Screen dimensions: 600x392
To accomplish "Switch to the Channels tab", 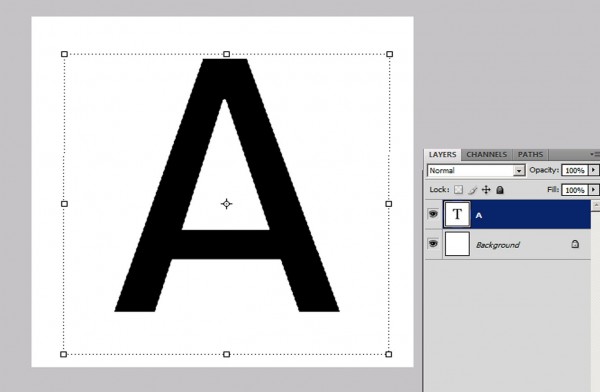I will (x=486, y=155).
